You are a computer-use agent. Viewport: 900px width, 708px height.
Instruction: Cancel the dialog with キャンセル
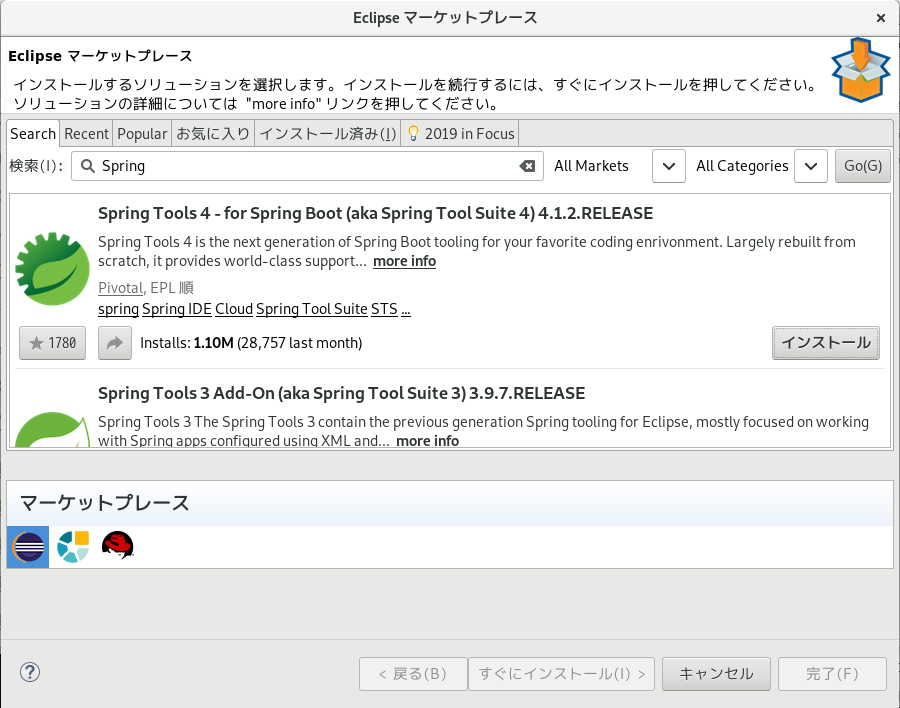point(716,674)
